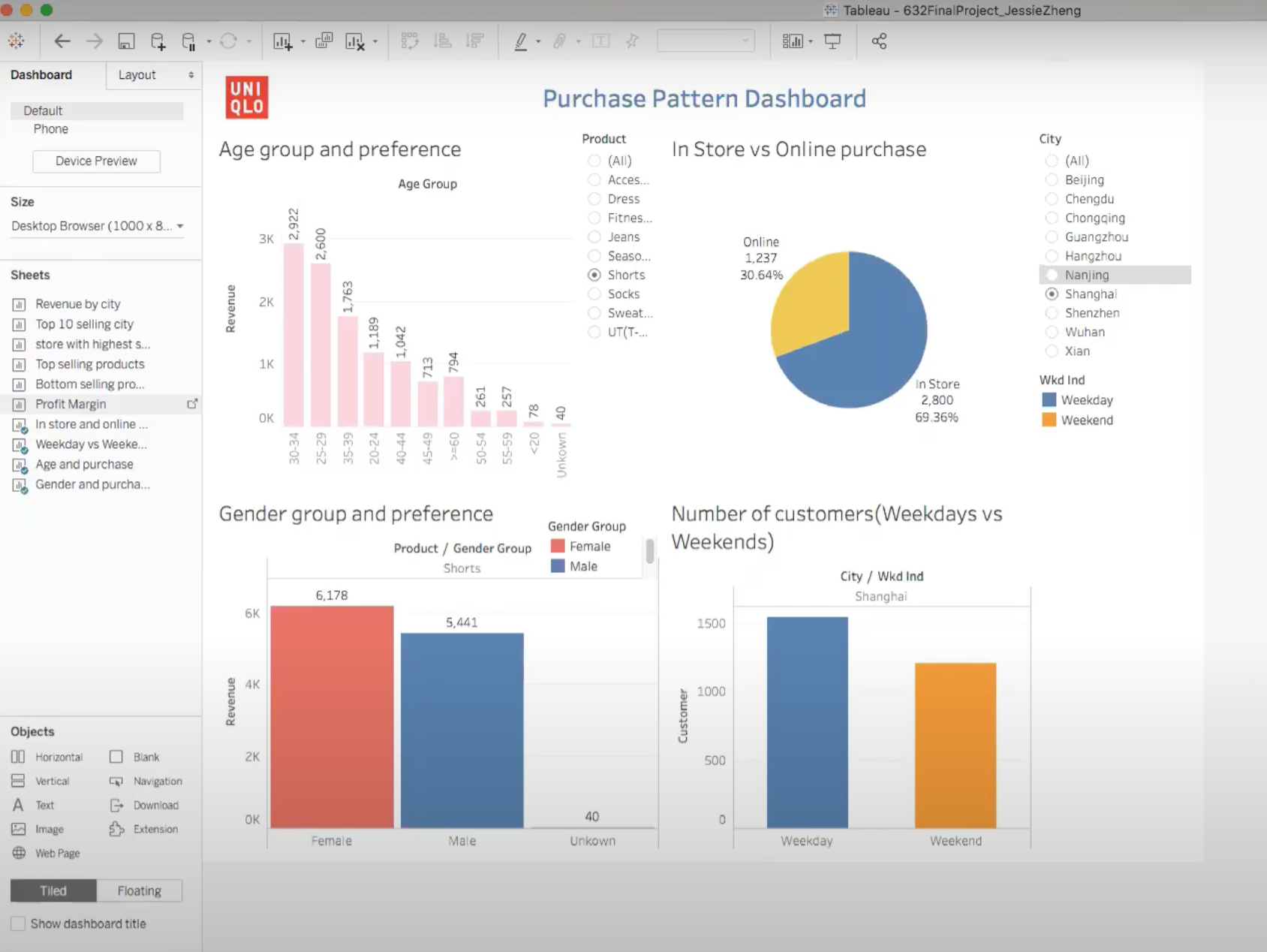
Task: Click the Share workbook icon
Action: click(879, 41)
